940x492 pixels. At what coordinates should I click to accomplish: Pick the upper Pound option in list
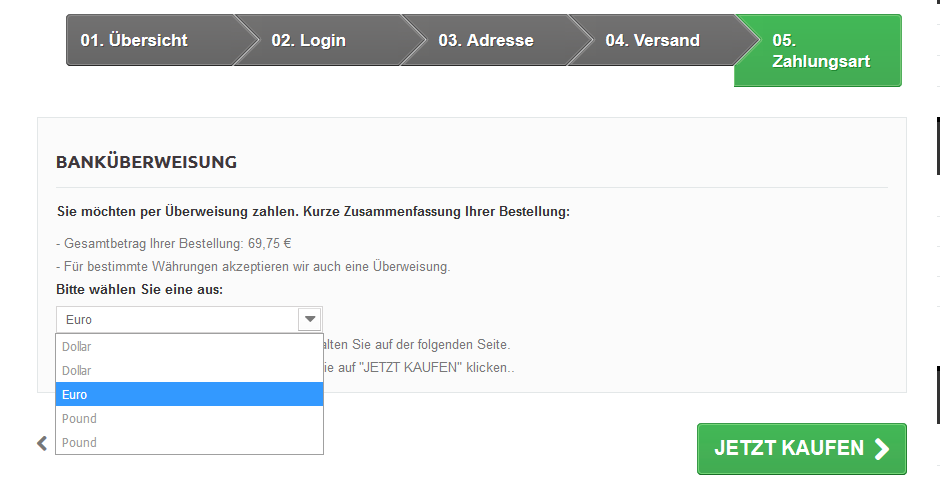click(189, 419)
